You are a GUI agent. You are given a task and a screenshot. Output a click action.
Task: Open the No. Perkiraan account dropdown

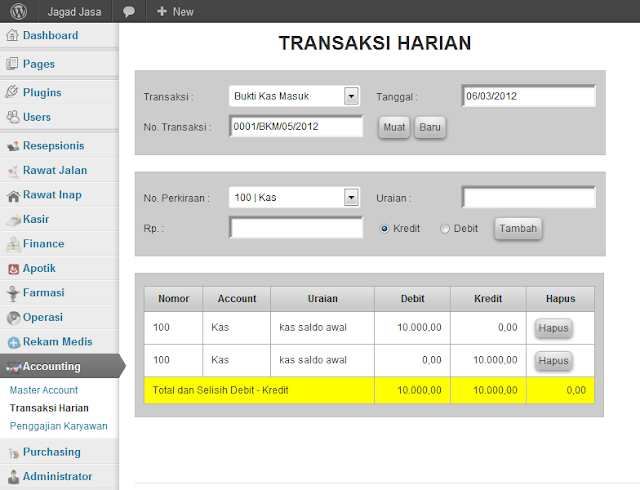click(294, 198)
